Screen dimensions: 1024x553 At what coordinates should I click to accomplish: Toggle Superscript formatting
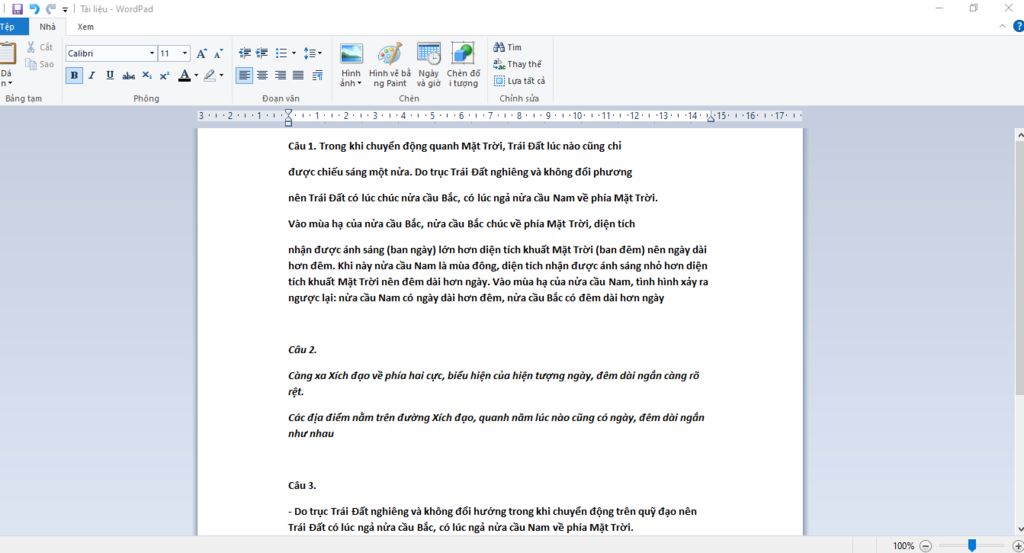click(165, 76)
